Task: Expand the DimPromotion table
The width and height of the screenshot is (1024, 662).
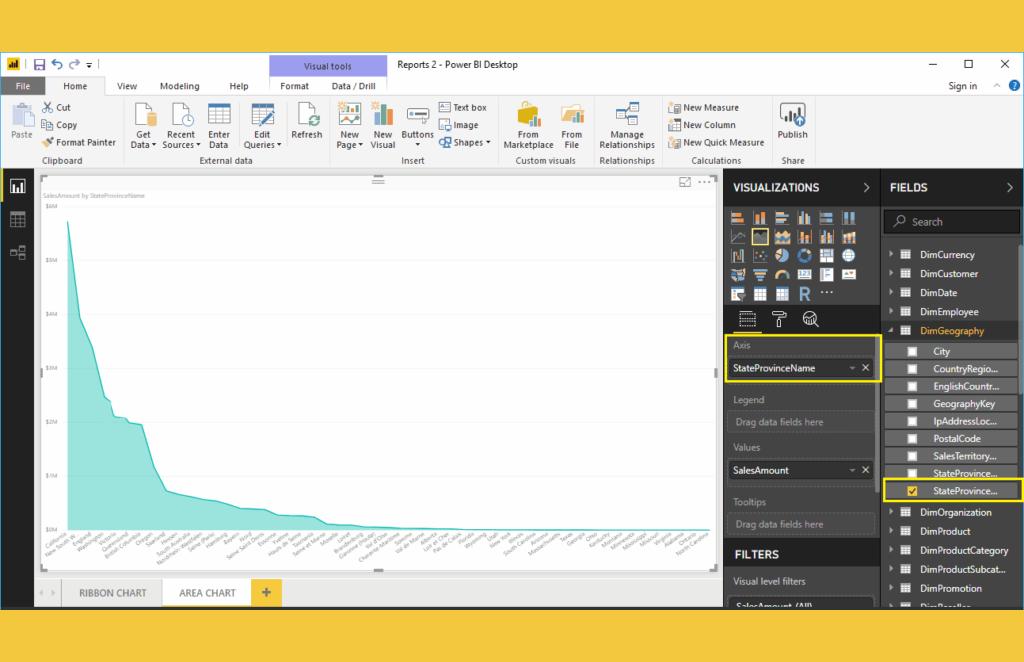Action: pyautogui.click(x=891, y=588)
